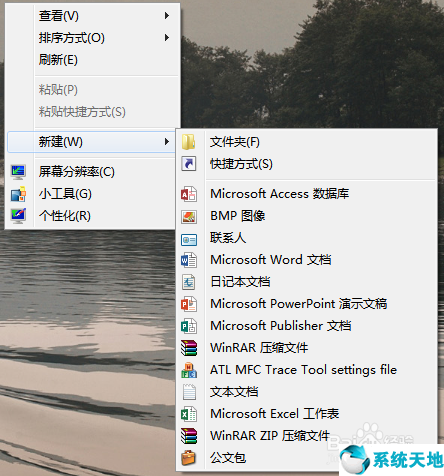This screenshot has width=444, height=476.
Task: Choose 文本文档 to create a text file
Action: coord(234,392)
